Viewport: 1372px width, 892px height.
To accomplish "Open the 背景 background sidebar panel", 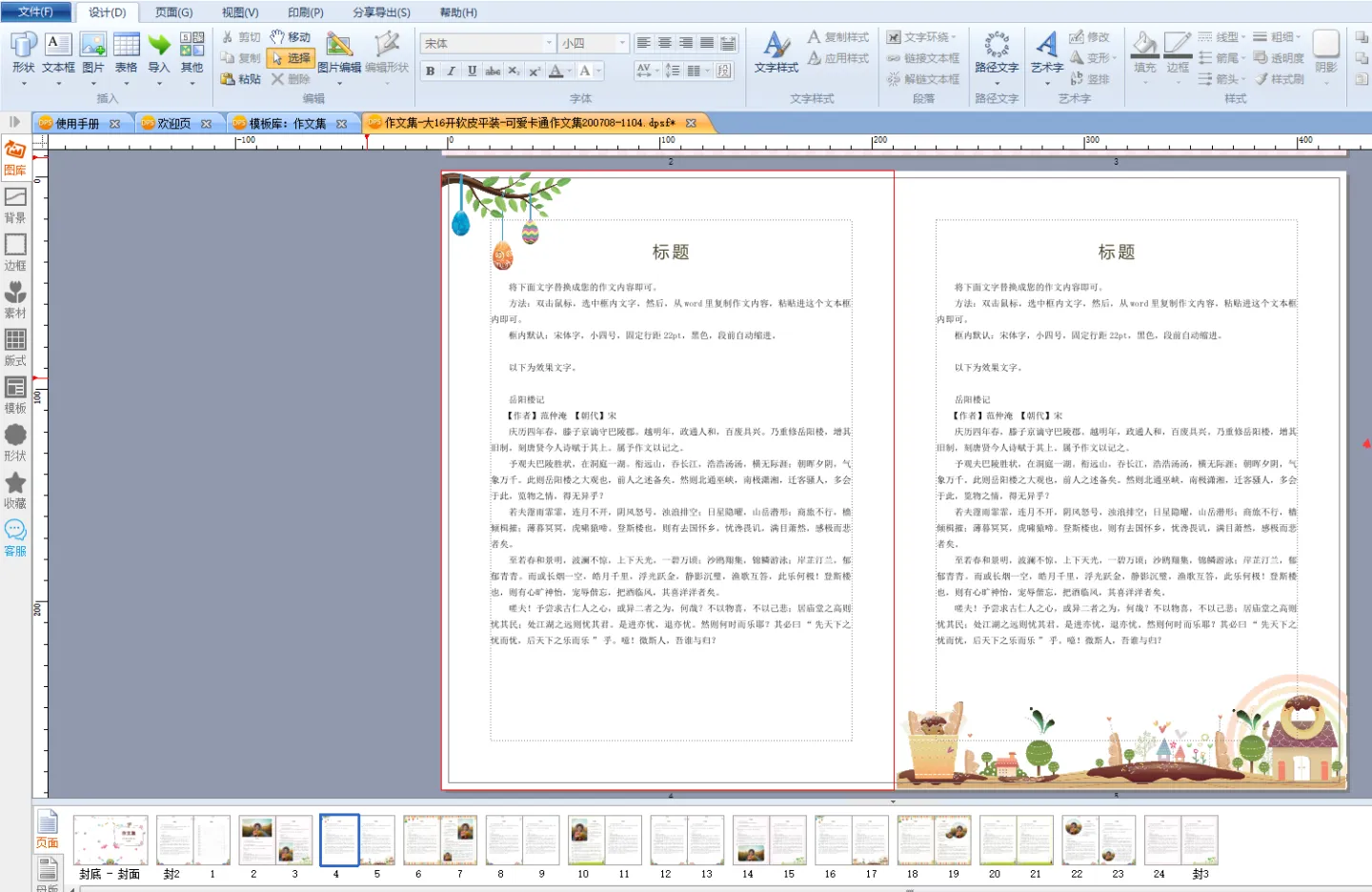I will coord(15,206).
